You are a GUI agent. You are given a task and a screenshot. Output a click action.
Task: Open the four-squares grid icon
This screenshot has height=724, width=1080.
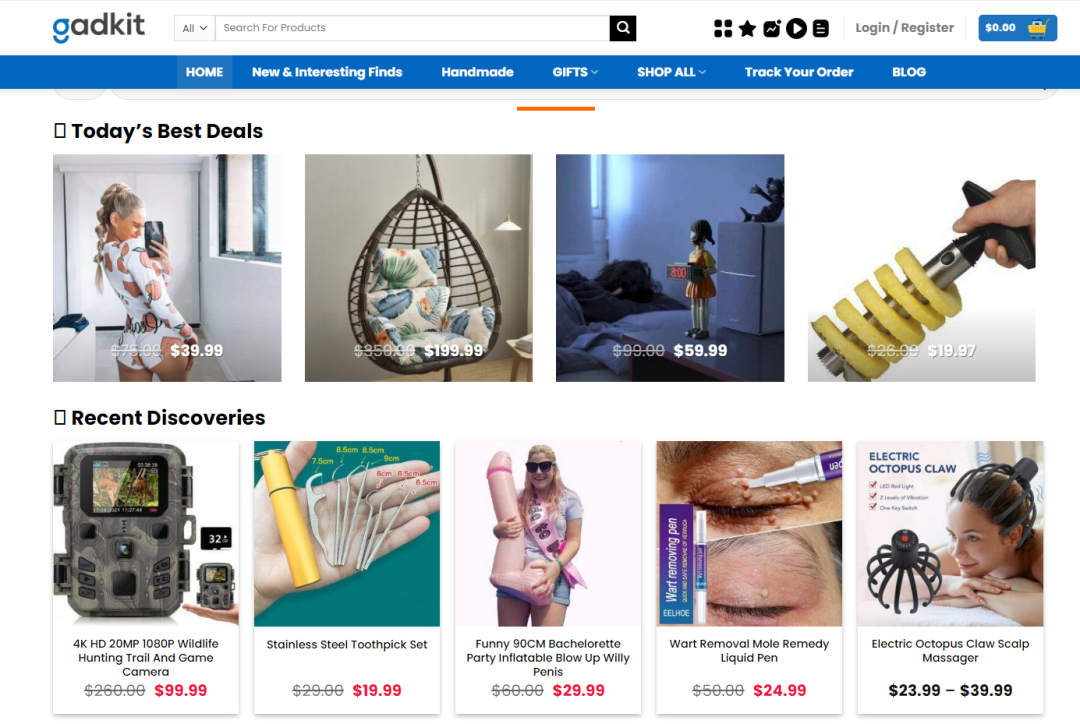click(723, 28)
